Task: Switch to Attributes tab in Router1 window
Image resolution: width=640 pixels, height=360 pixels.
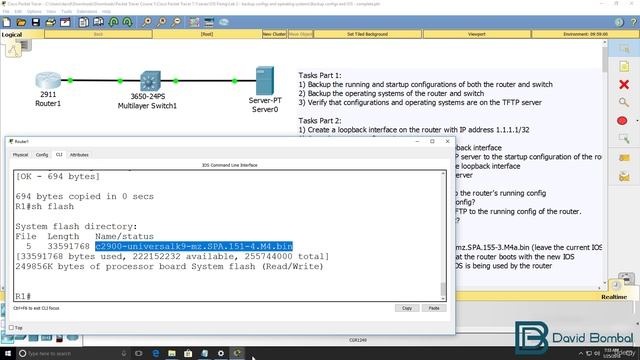Action: (79, 155)
